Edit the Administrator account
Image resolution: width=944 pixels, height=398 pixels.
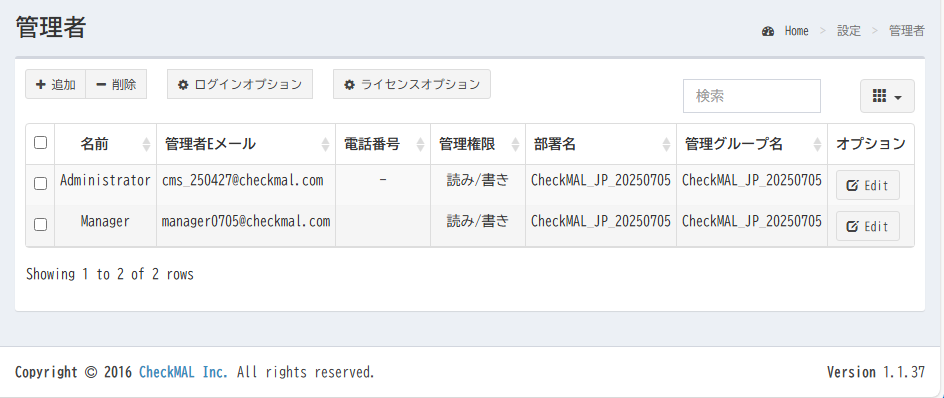tap(868, 185)
